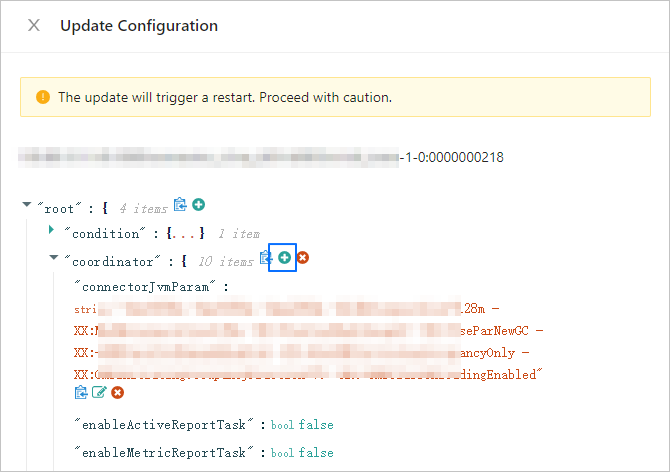
Task: Copy the connectorJvmParam value
Action: pyautogui.click(x=81, y=393)
